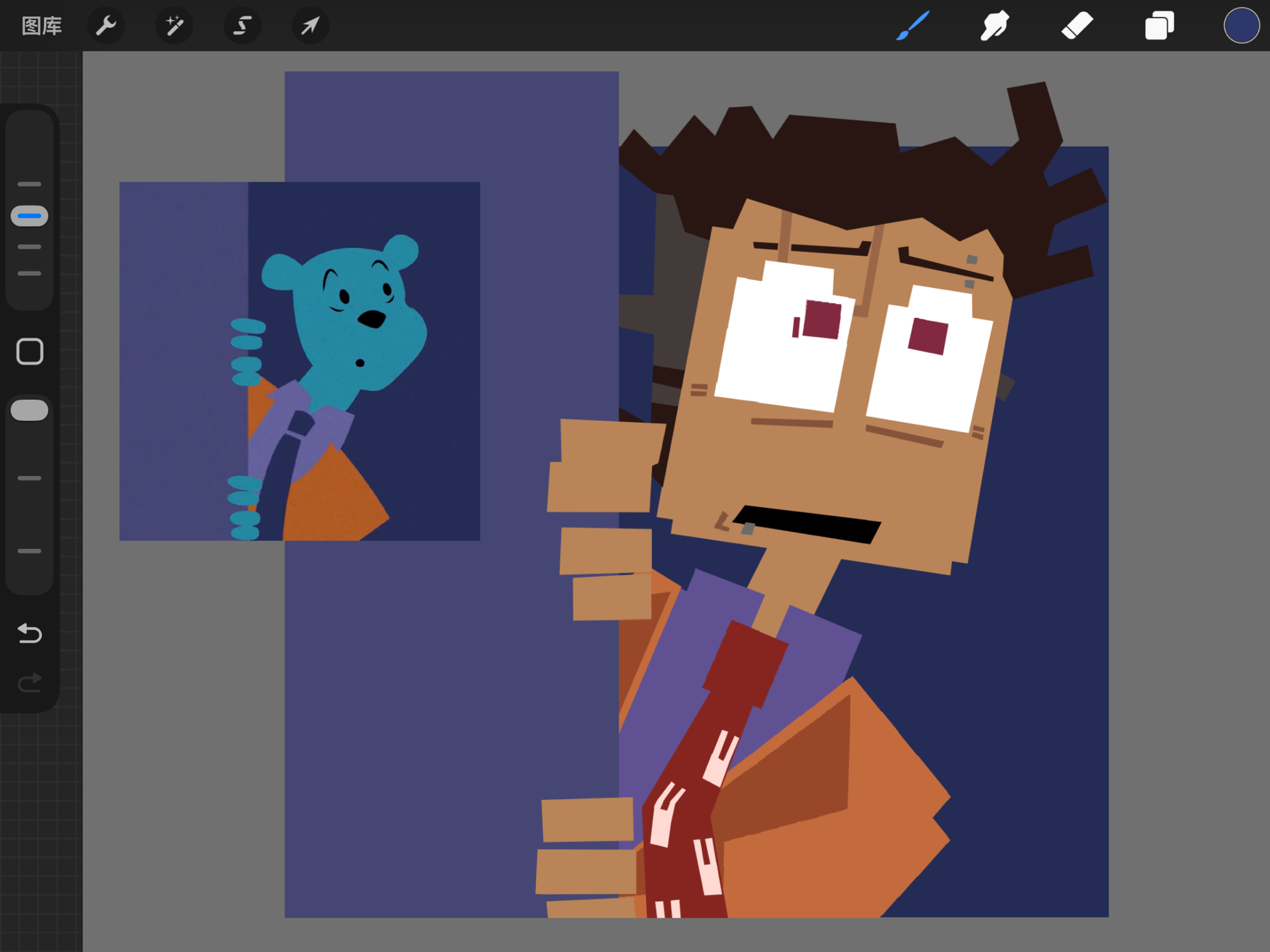Tap the square modify button on sidebar
This screenshot has height=952, width=1270.
29,351
